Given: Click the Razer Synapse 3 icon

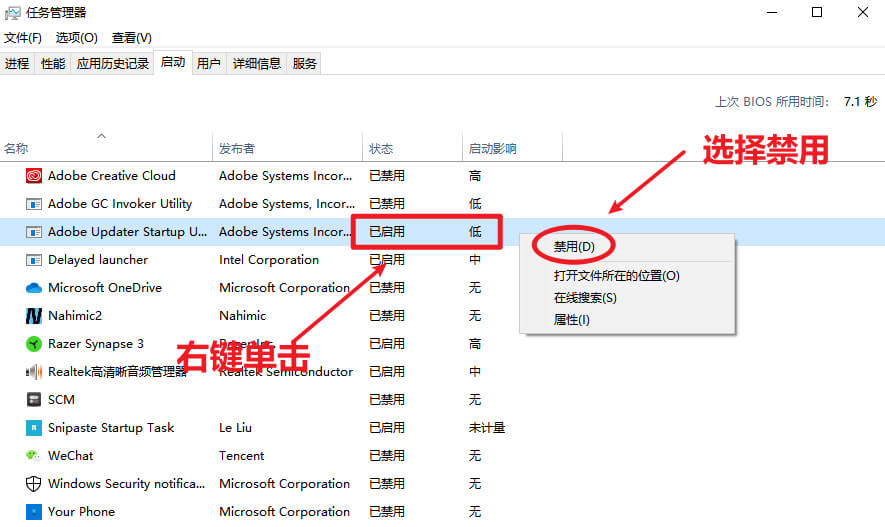Looking at the screenshot, I should pos(33,344).
